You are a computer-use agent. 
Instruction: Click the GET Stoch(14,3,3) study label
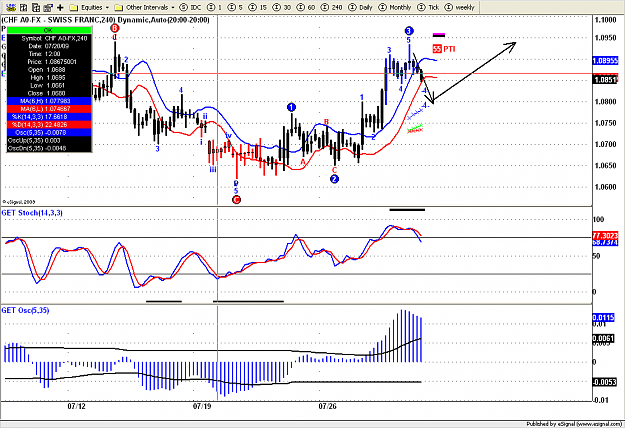click(x=32, y=213)
